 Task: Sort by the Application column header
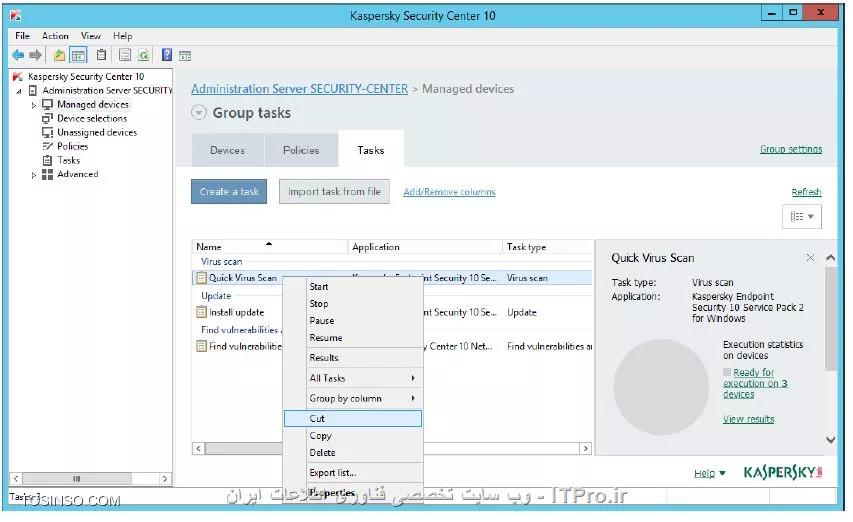pos(425,247)
